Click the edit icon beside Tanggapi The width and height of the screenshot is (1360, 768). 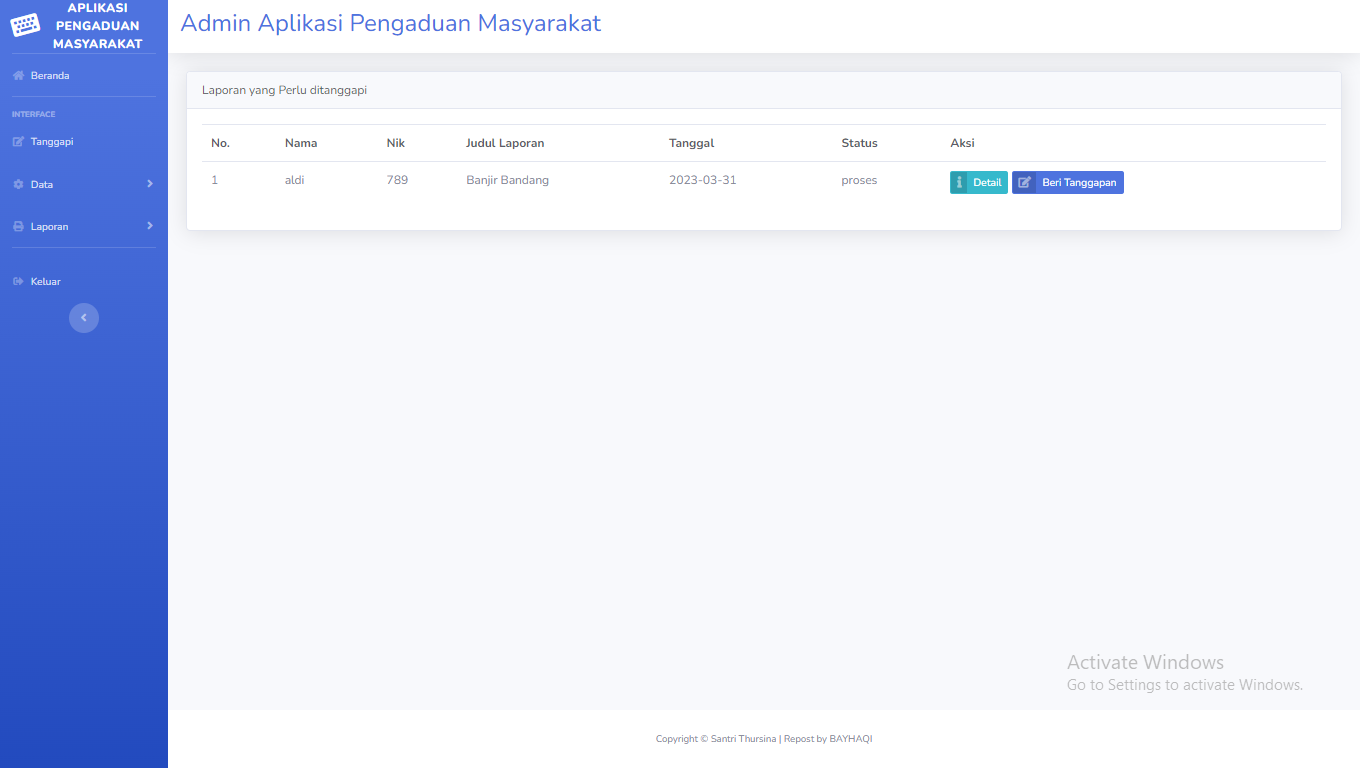18,142
